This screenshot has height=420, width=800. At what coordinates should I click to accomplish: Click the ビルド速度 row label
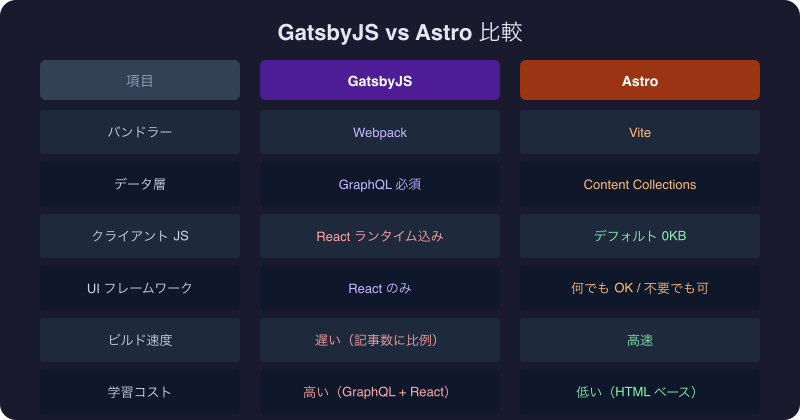(x=140, y=340)
